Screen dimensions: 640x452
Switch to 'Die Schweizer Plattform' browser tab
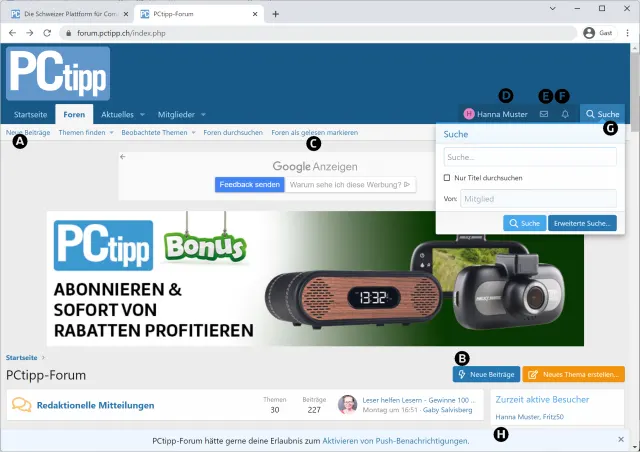click(x=70, y=14)
